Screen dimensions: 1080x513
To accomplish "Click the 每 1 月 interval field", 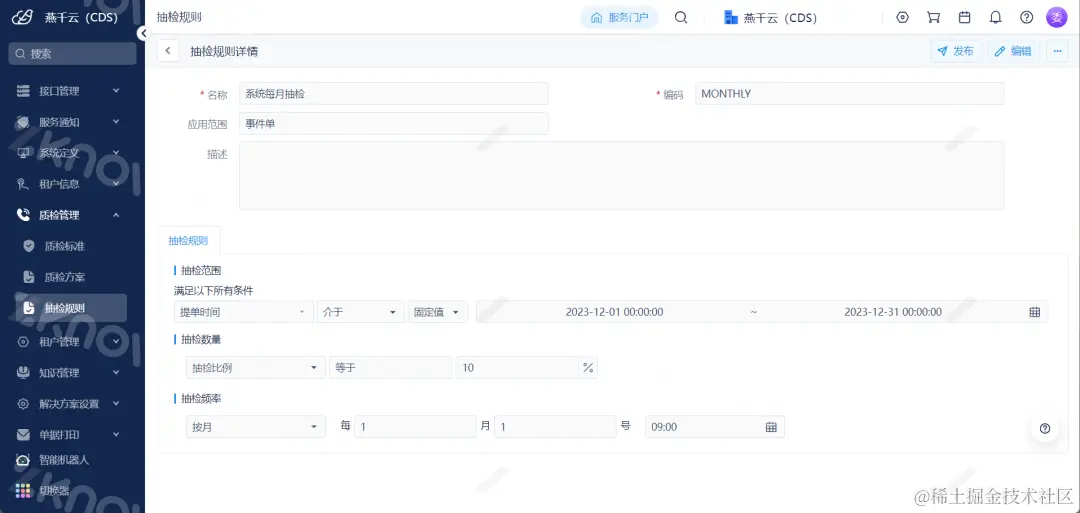I will click(x=415, y=426).
